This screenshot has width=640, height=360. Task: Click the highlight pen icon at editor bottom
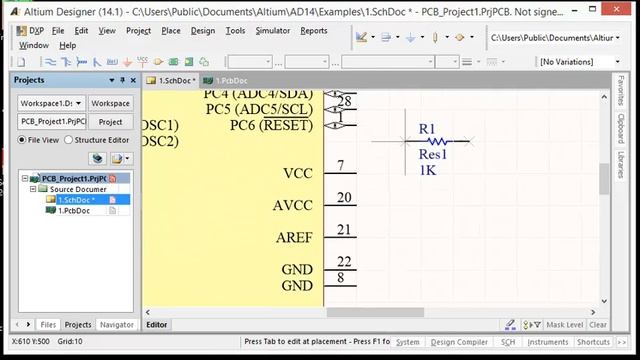point(510,324)
